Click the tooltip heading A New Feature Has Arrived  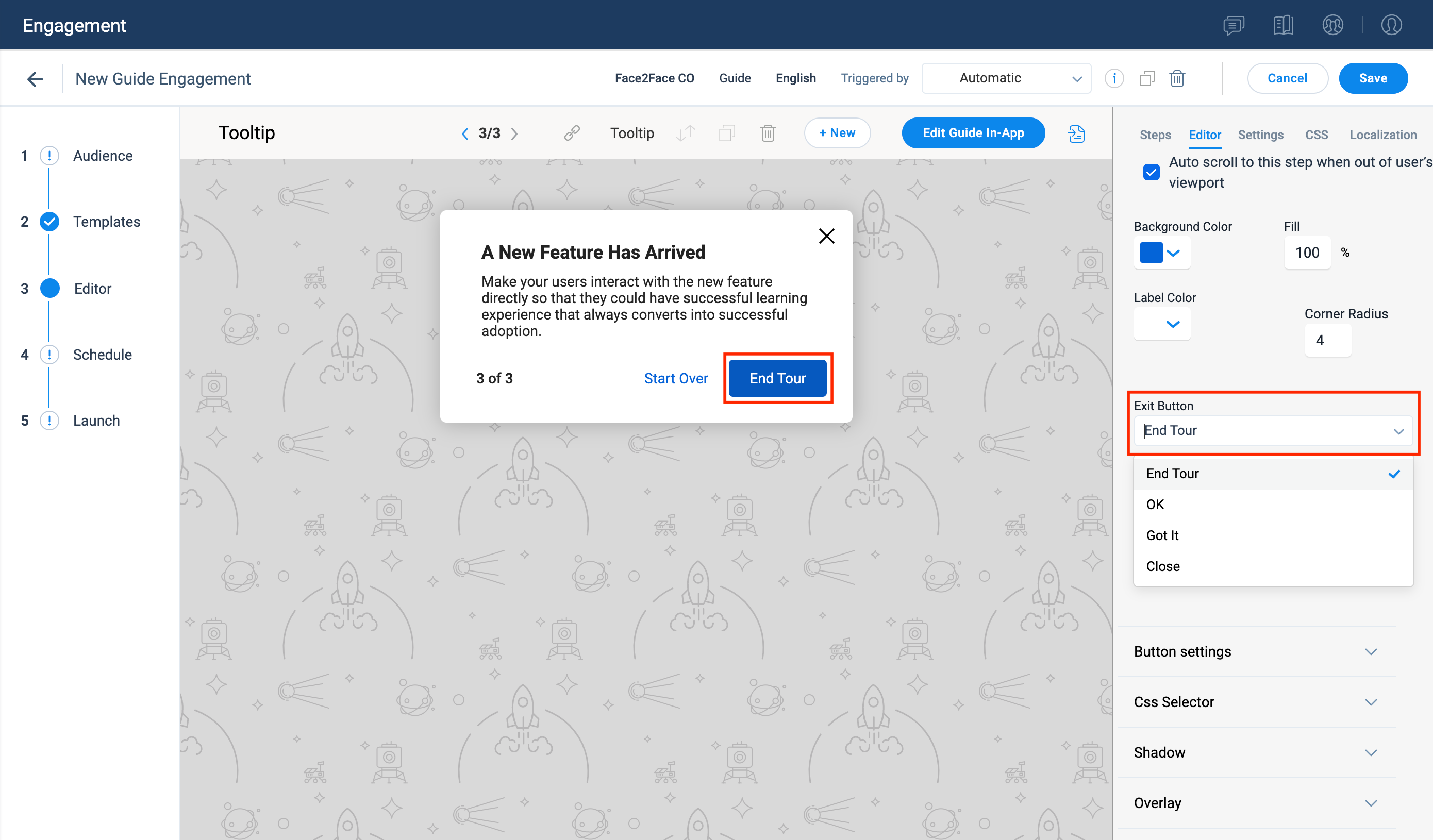pyautogui.click(x=593, y=253)
